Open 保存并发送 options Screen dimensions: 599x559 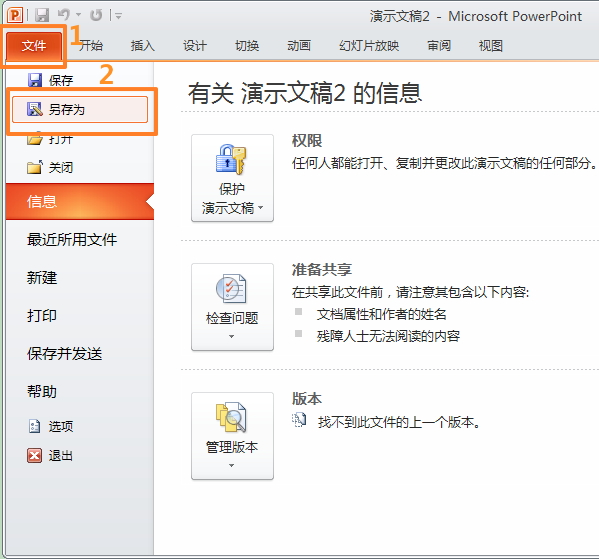65,353
